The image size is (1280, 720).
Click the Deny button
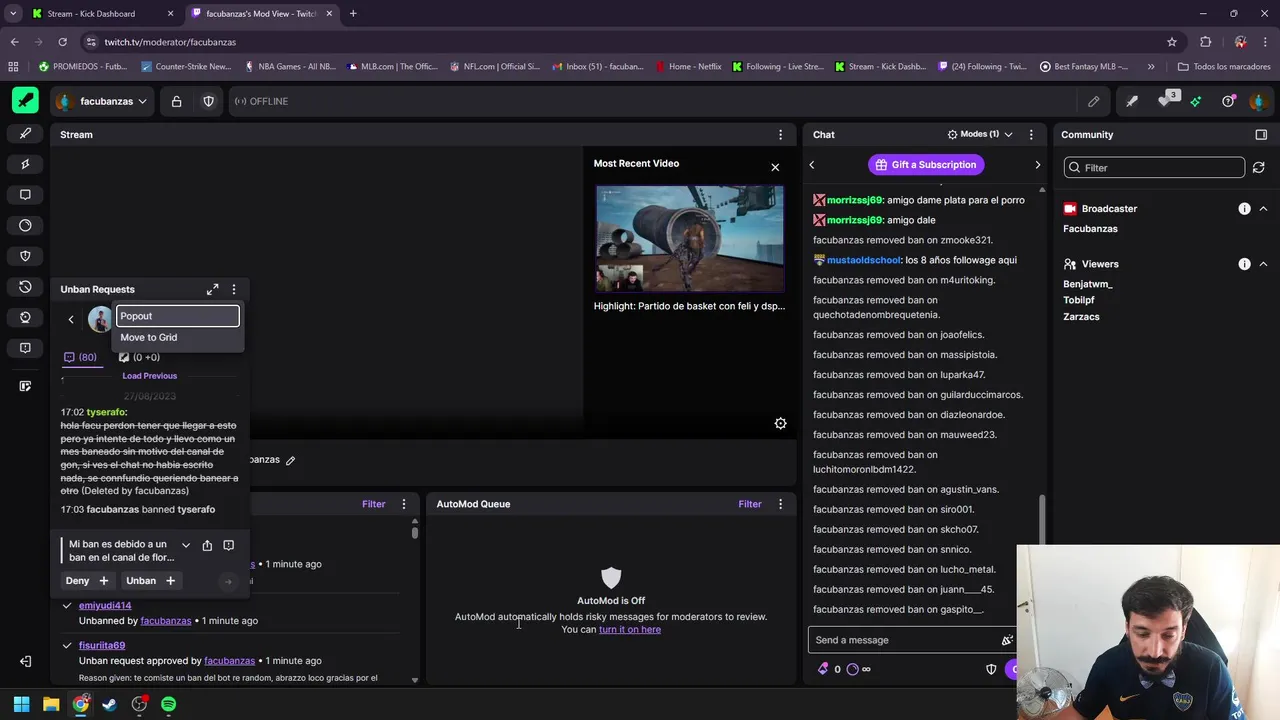click(88, 581)
